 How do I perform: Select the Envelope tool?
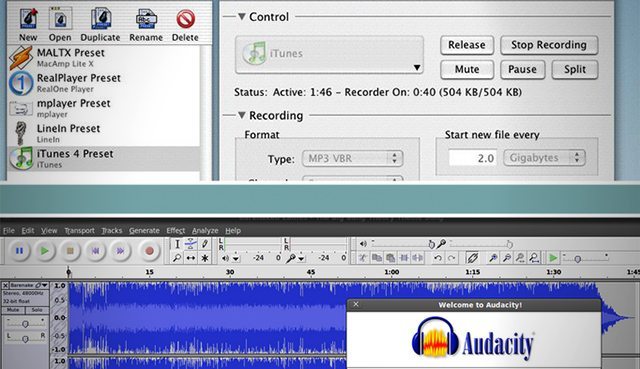coord(191,244)
